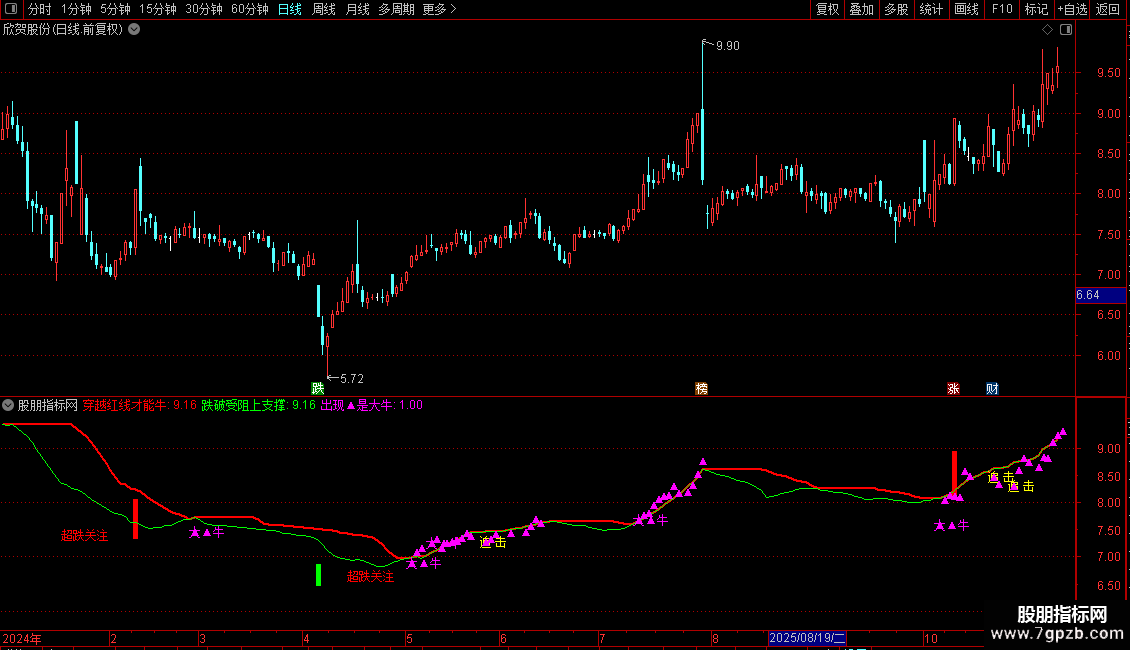Select the 5分钟 timeframe
This screenshot has width=1130, height=650.
point(115,9)
